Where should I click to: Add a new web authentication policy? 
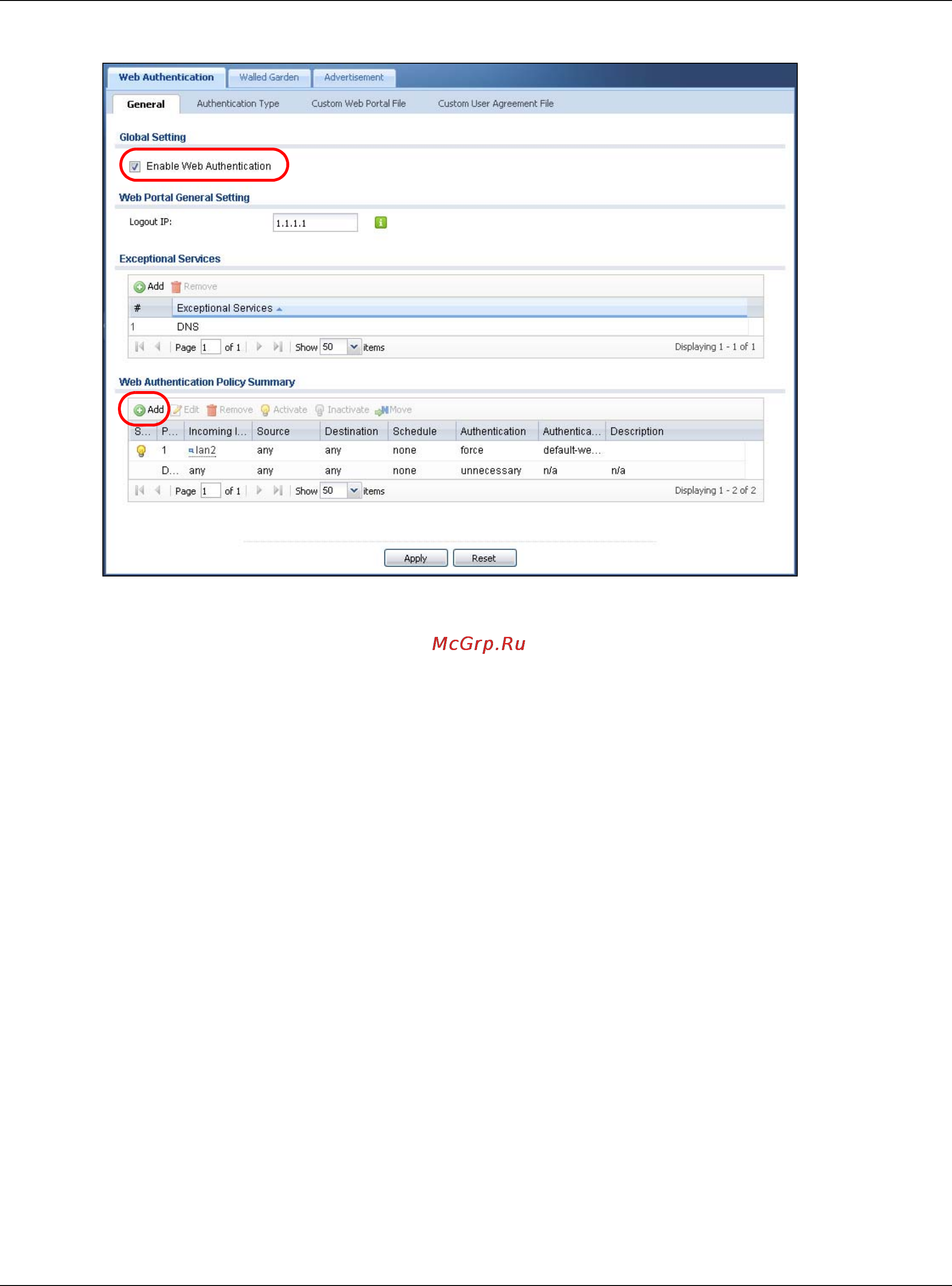[x=149, y=409]
